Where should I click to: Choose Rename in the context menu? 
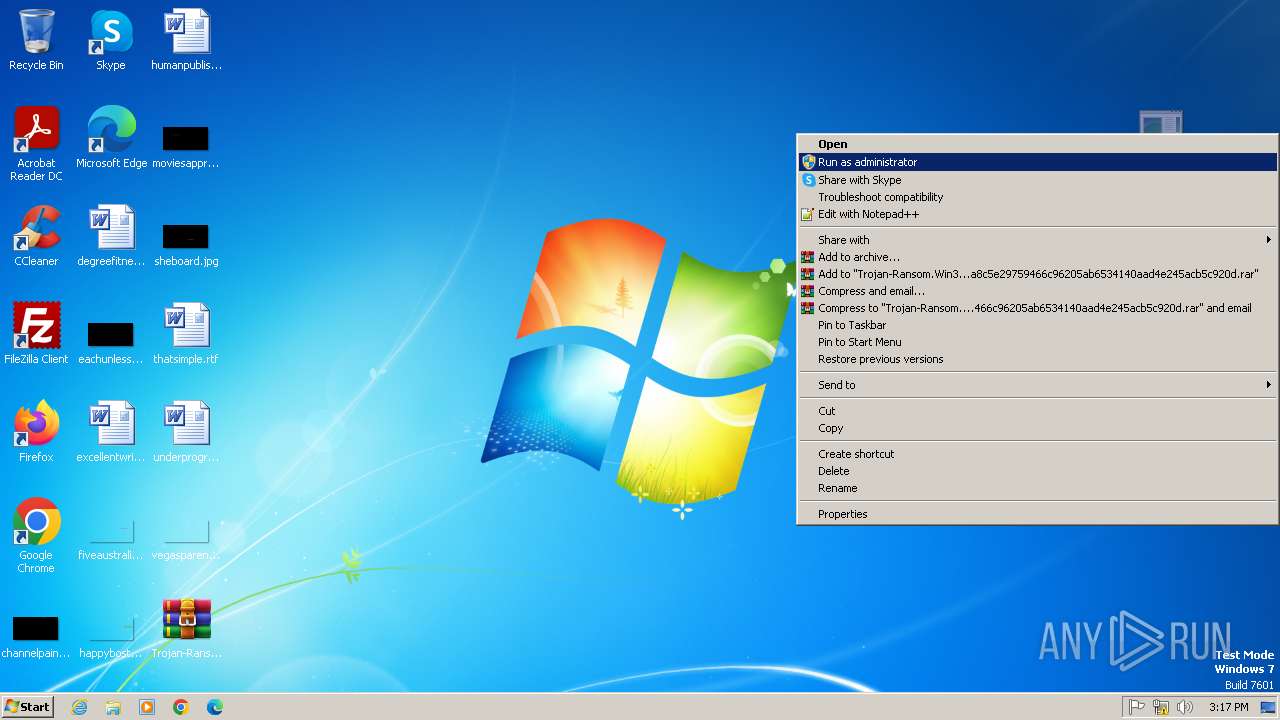(x=1037, y=488)
